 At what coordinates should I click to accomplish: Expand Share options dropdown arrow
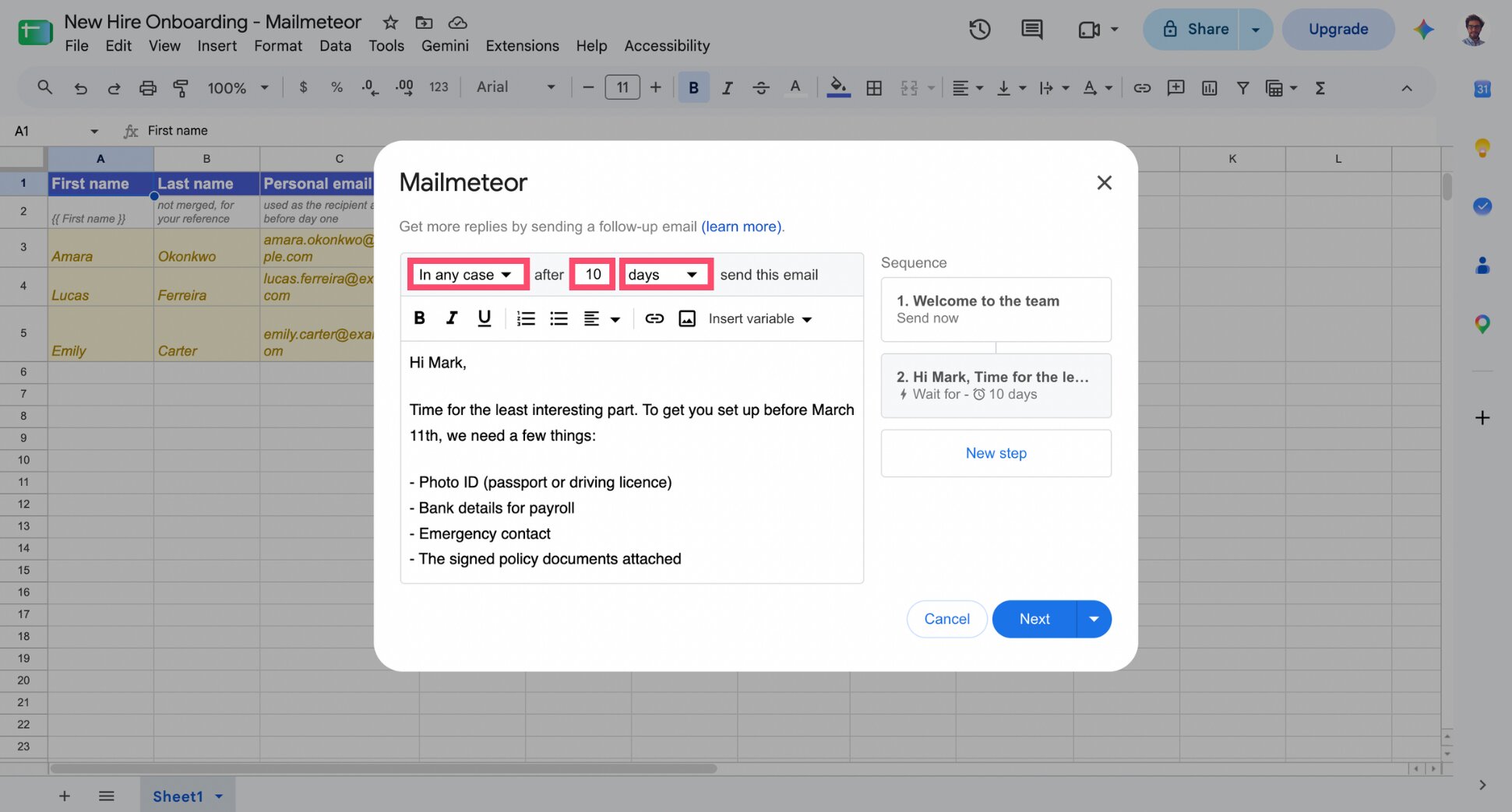(x=1256, y=30)
